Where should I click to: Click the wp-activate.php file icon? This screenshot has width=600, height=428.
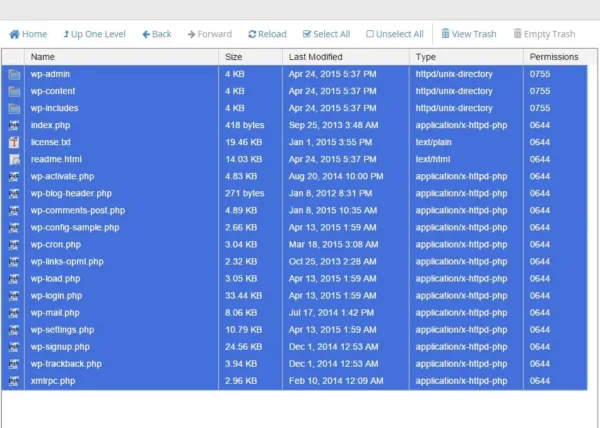[14, 177]
